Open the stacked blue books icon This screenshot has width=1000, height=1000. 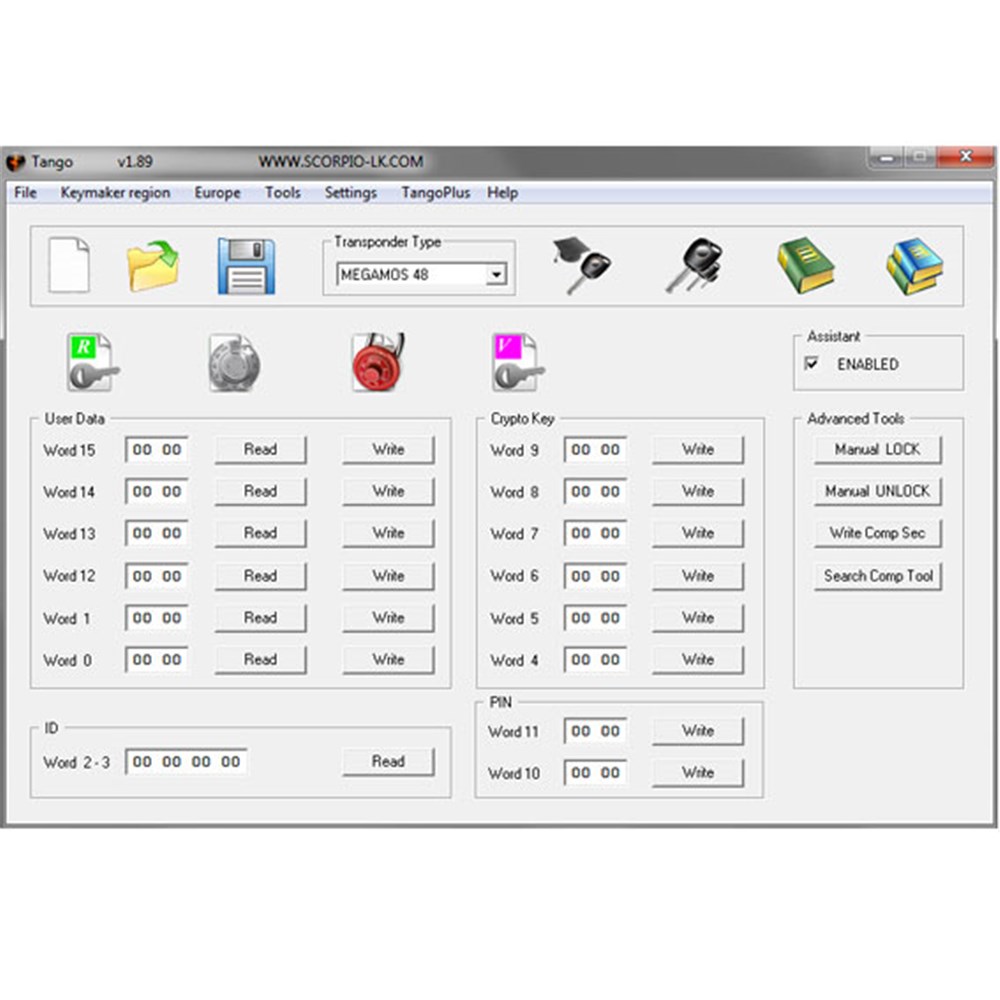coord(914,266)
